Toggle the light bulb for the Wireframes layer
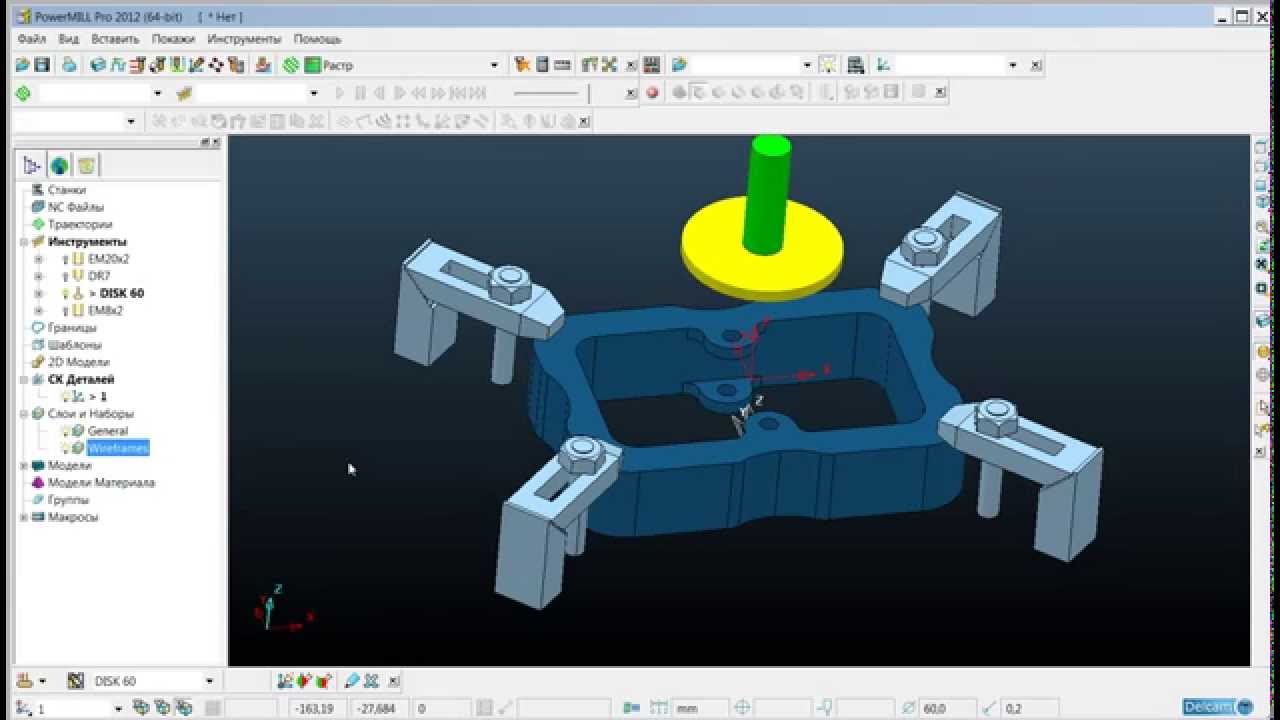The width and height of the screenshot is (1280, 720). [x=65, y=448]
